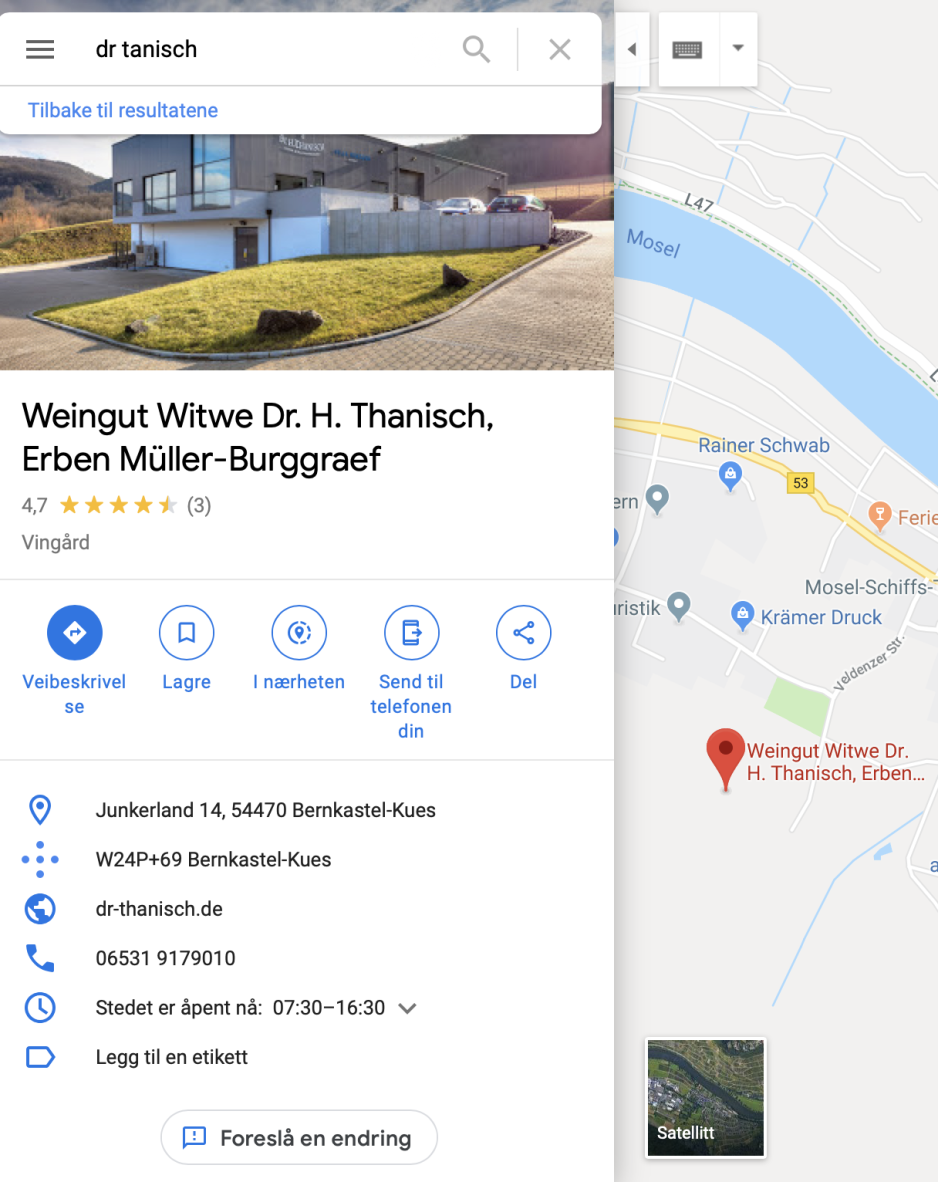Go back via Tilbake til resultatene
Image resolution: width=938 pixels, height=1182 pixels.
coord(123,110)
